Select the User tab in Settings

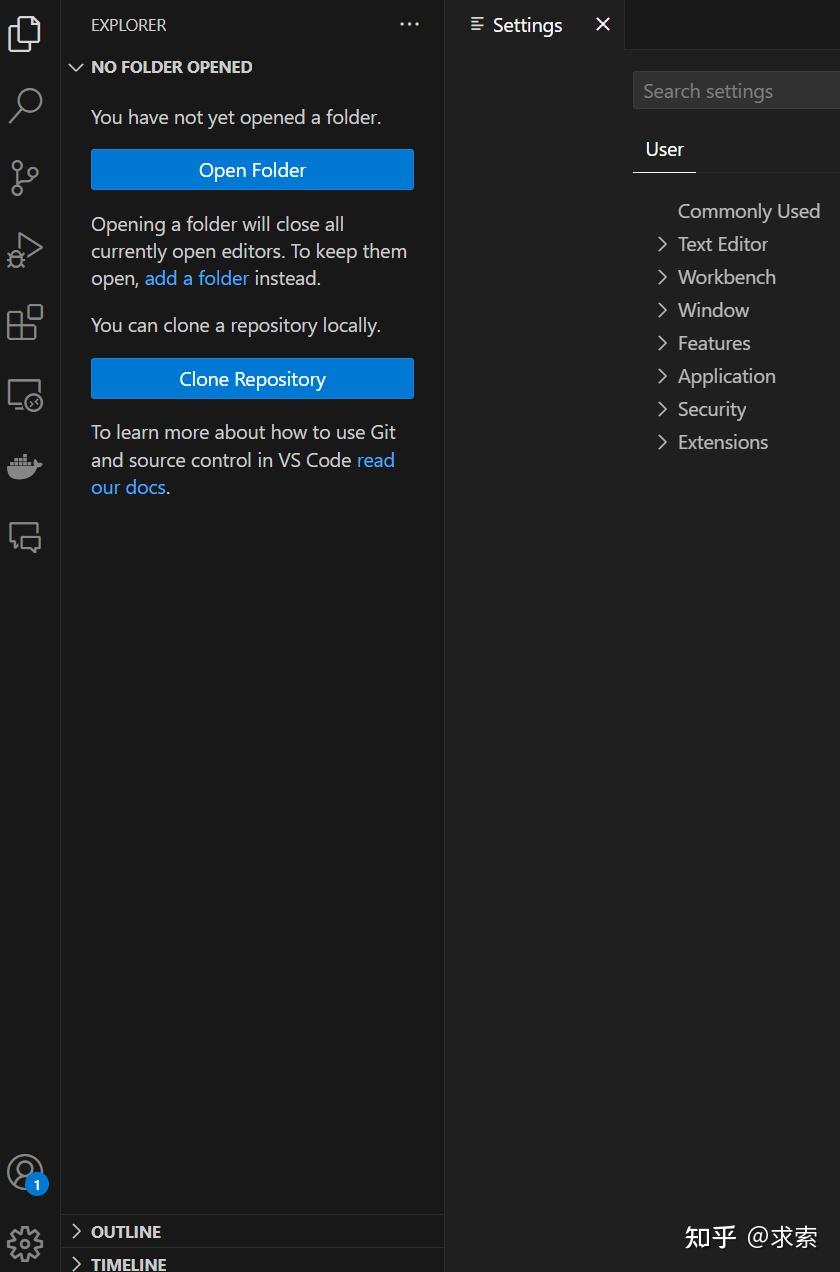(664, 148)
